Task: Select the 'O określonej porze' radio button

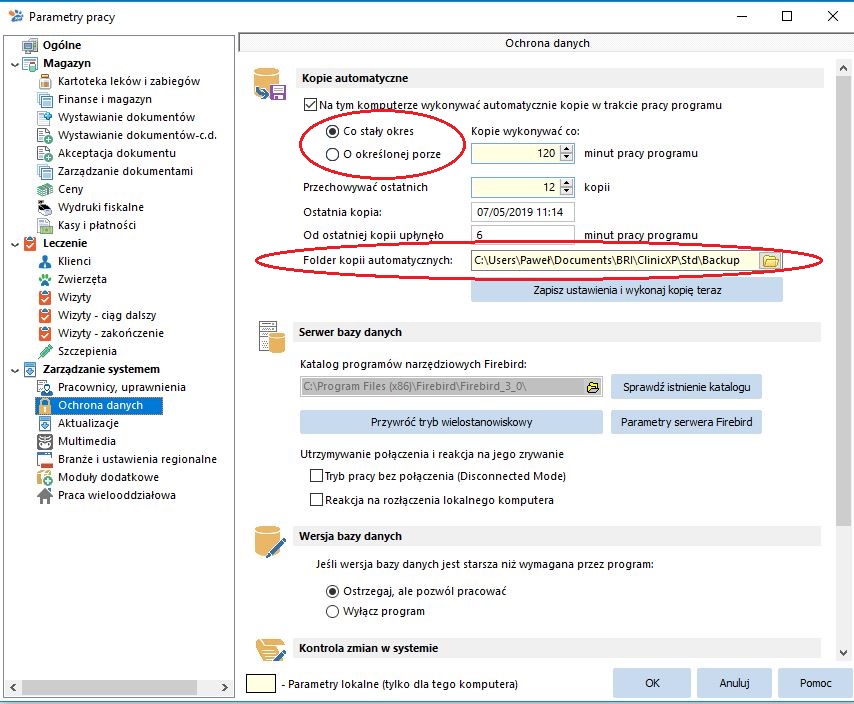Action: coord(332,155)
